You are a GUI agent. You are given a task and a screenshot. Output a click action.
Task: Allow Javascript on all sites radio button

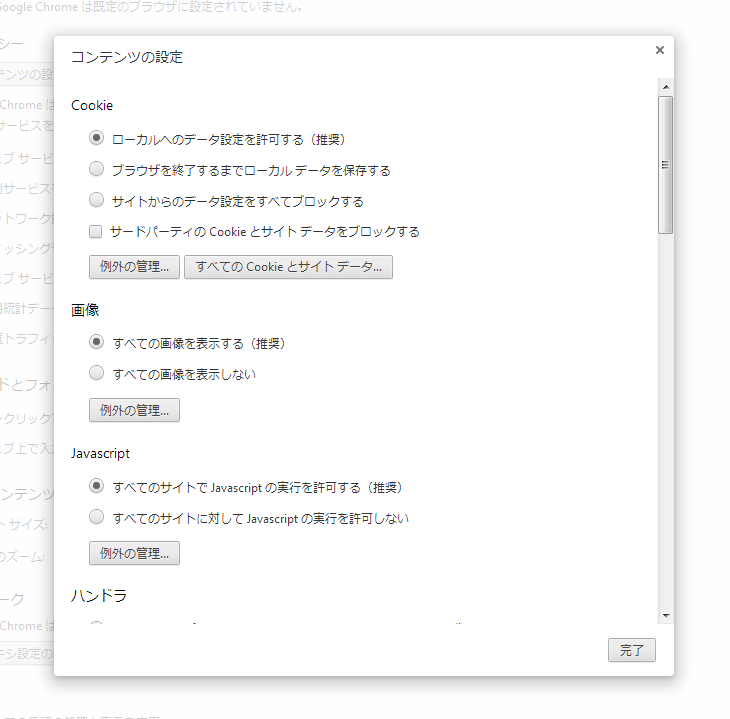tap(97, 486)
